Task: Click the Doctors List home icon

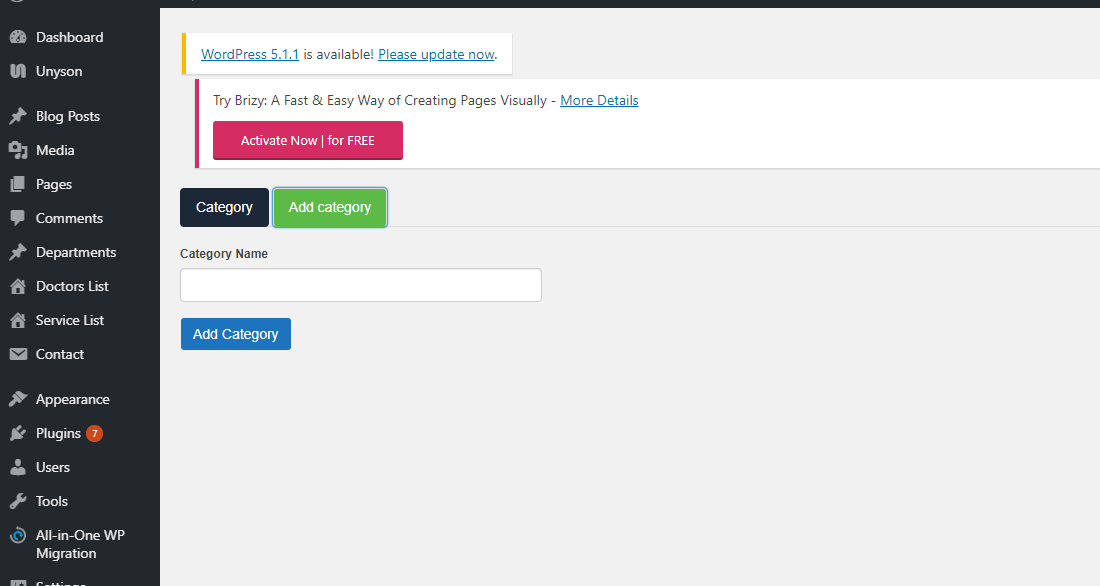Action: tap(18, 286)
